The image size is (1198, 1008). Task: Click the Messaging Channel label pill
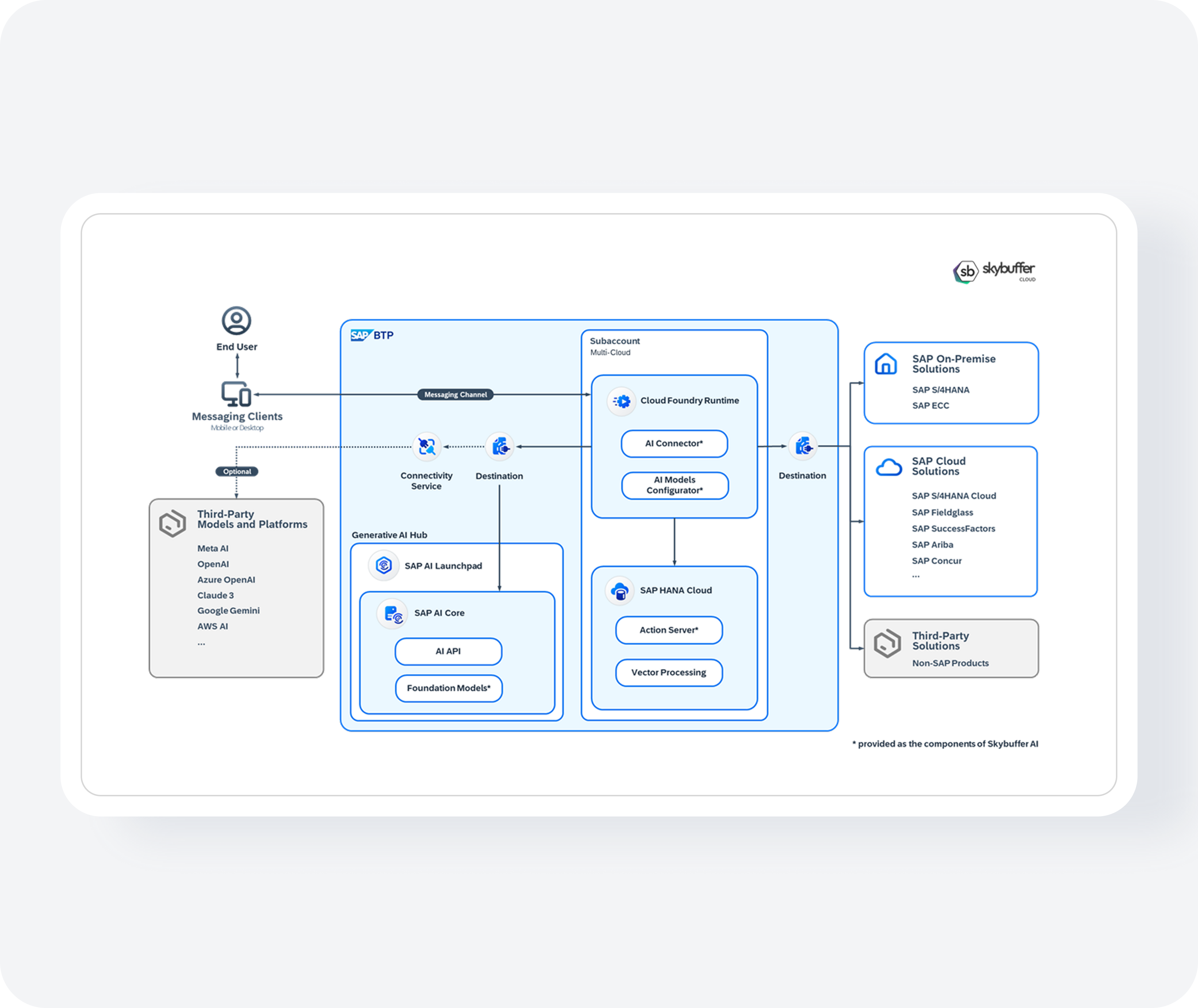click(455, 395)
